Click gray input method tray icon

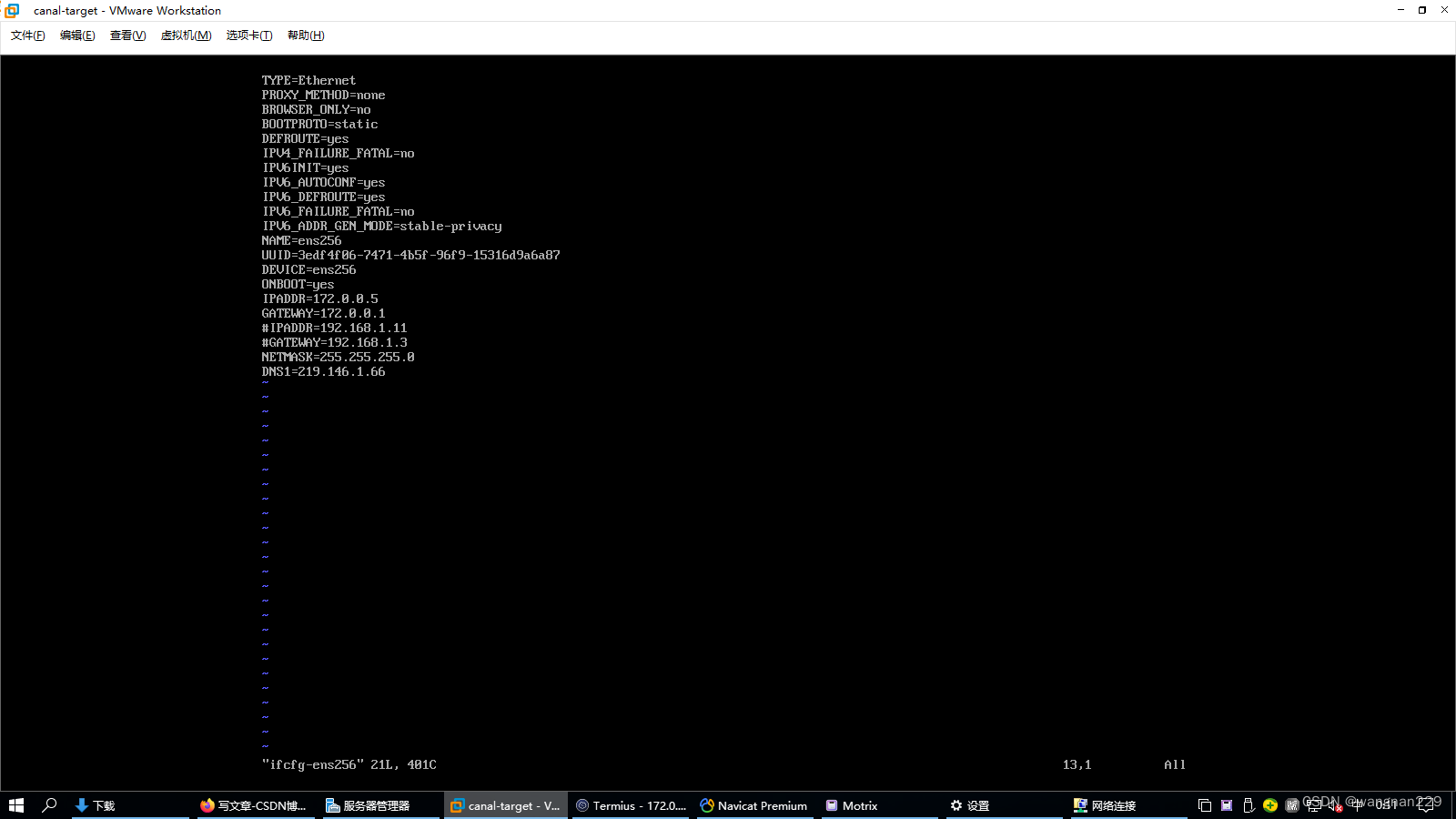coord(1292,805)
